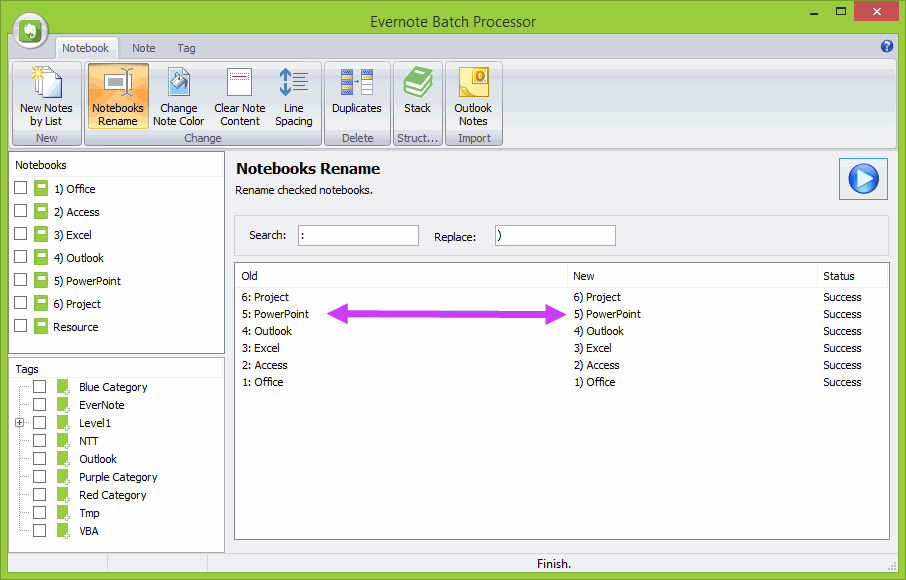Select the Notebooks Rename tool

click(x=118, y=96)
